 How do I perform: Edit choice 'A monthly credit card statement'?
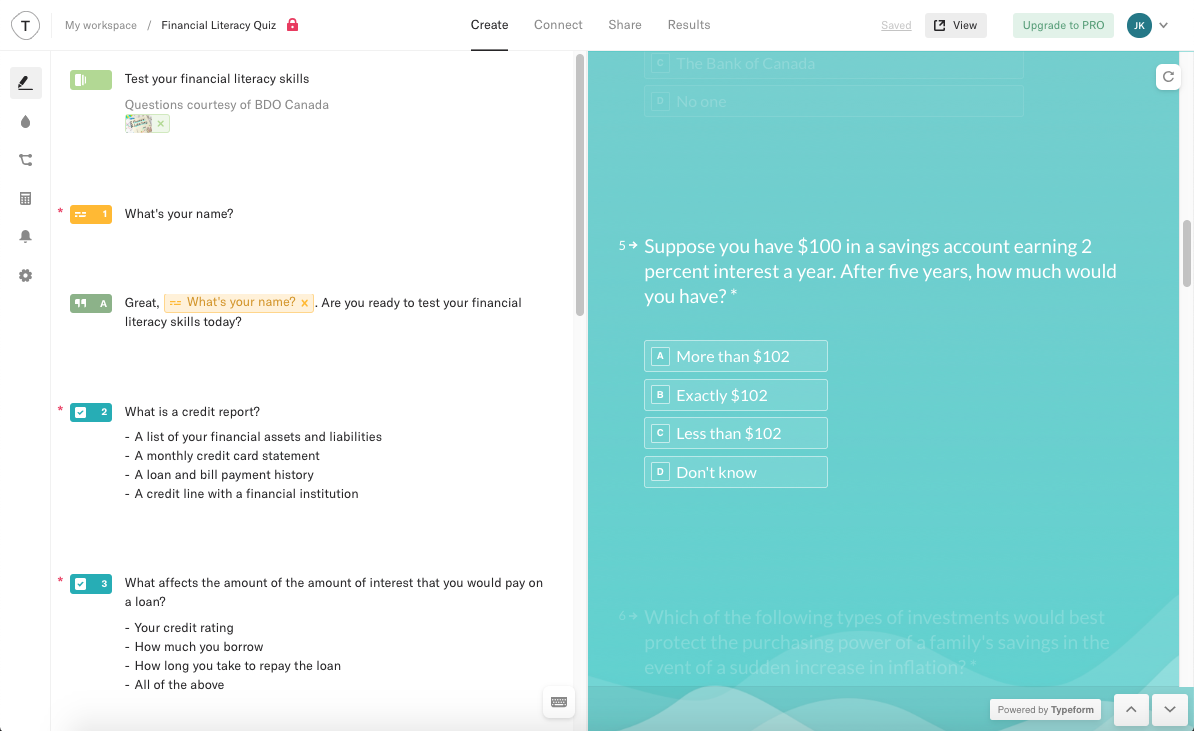(227, 456)
